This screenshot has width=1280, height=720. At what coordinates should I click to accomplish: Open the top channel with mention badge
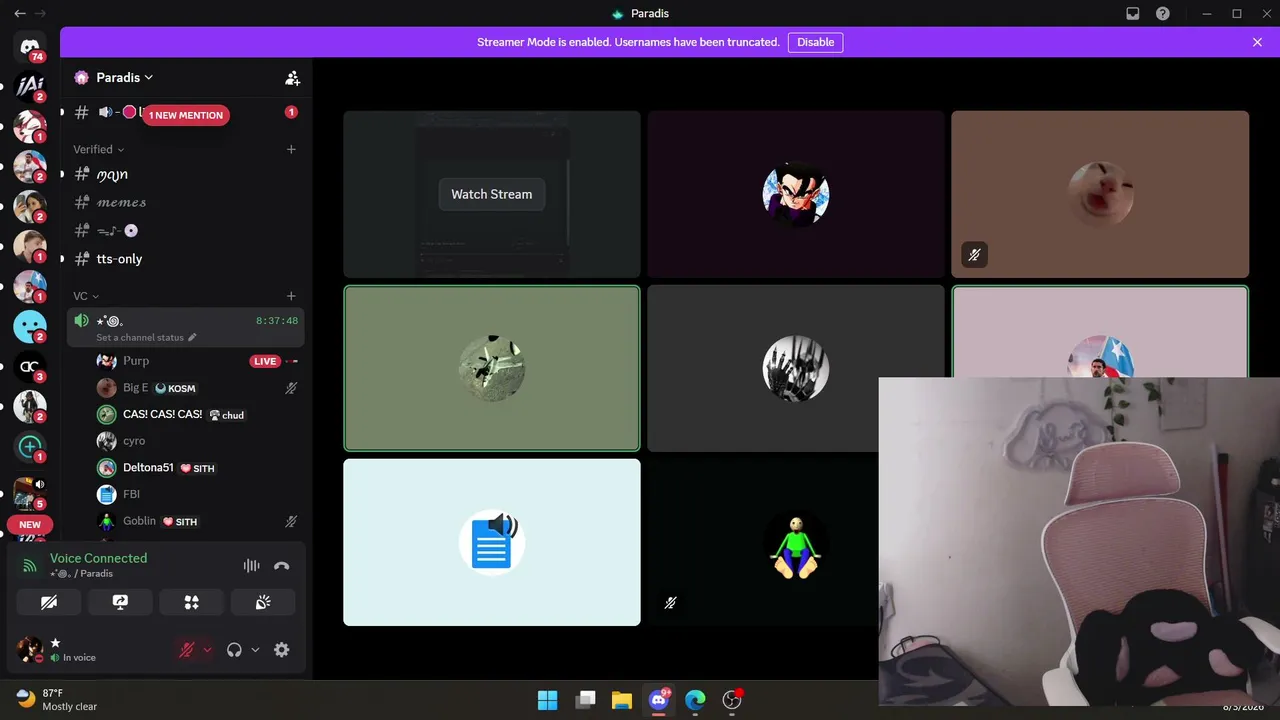(185, 113)
